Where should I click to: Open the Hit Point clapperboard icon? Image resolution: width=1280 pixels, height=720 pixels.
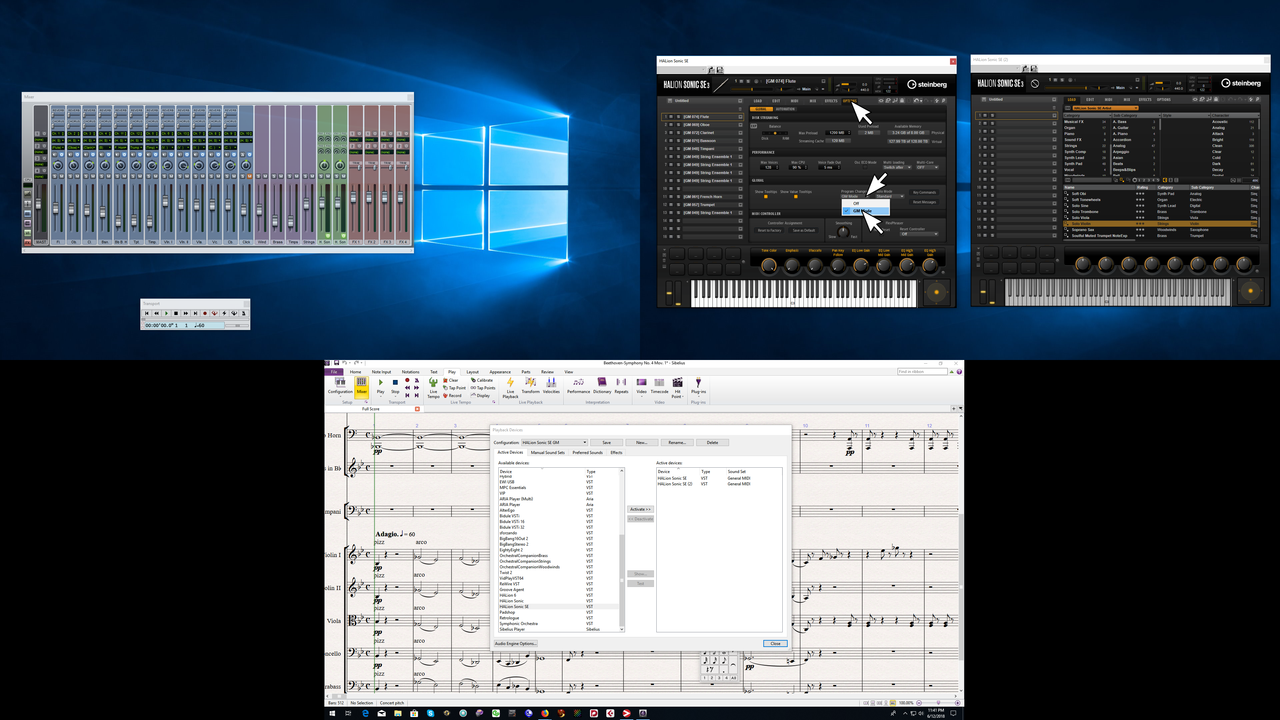(677, 387)
